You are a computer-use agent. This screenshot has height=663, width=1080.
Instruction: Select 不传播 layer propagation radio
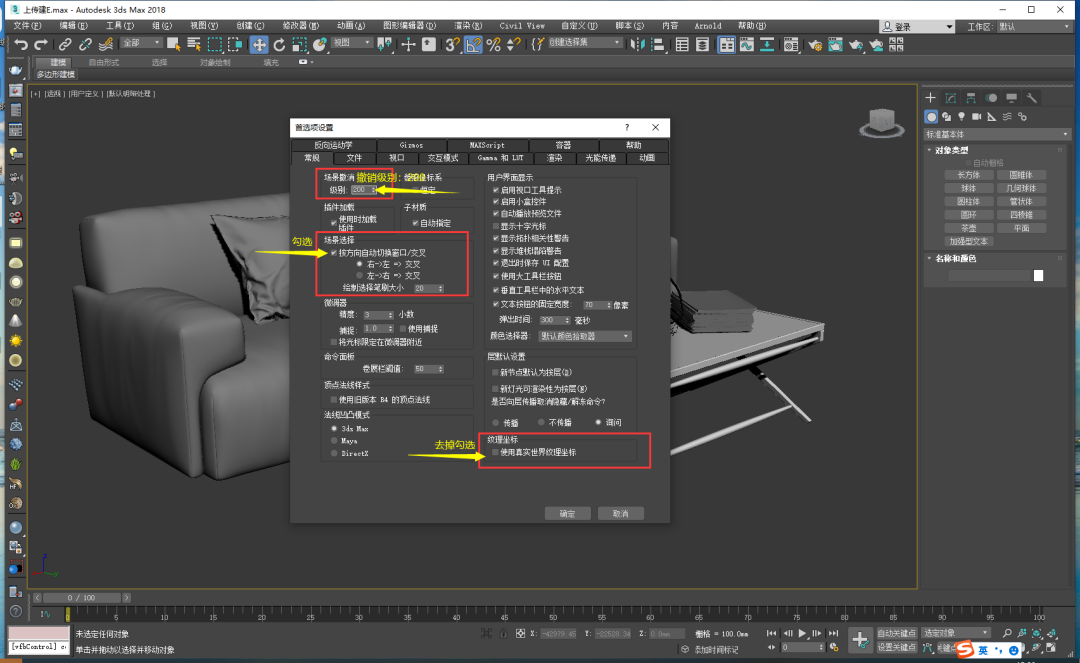[541, 422]
